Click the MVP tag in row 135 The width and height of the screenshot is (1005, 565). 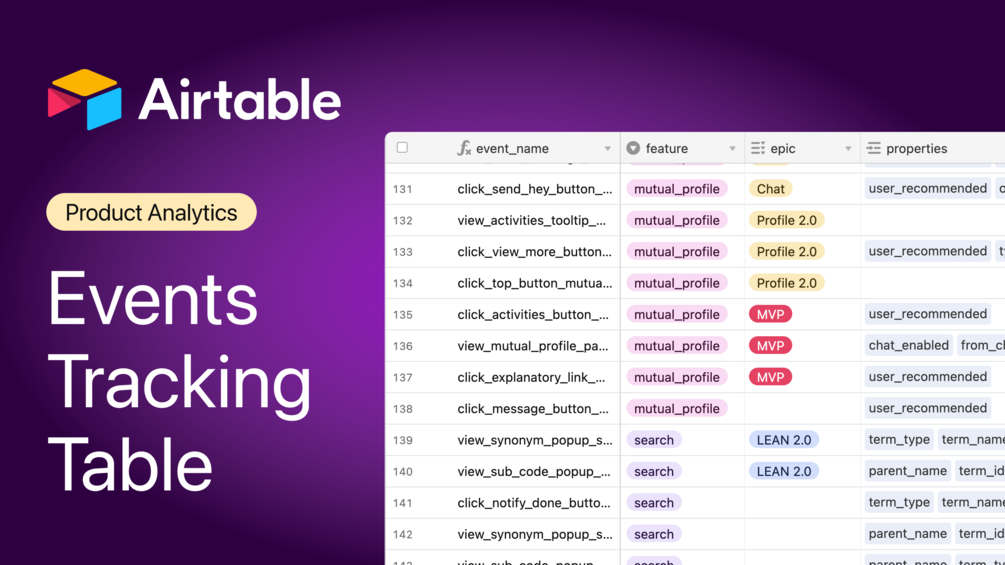pos(770,315)
